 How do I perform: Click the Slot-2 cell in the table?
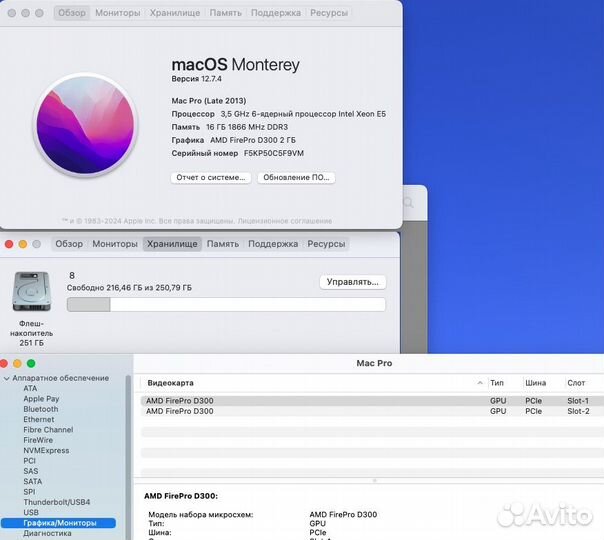[578, 411]
